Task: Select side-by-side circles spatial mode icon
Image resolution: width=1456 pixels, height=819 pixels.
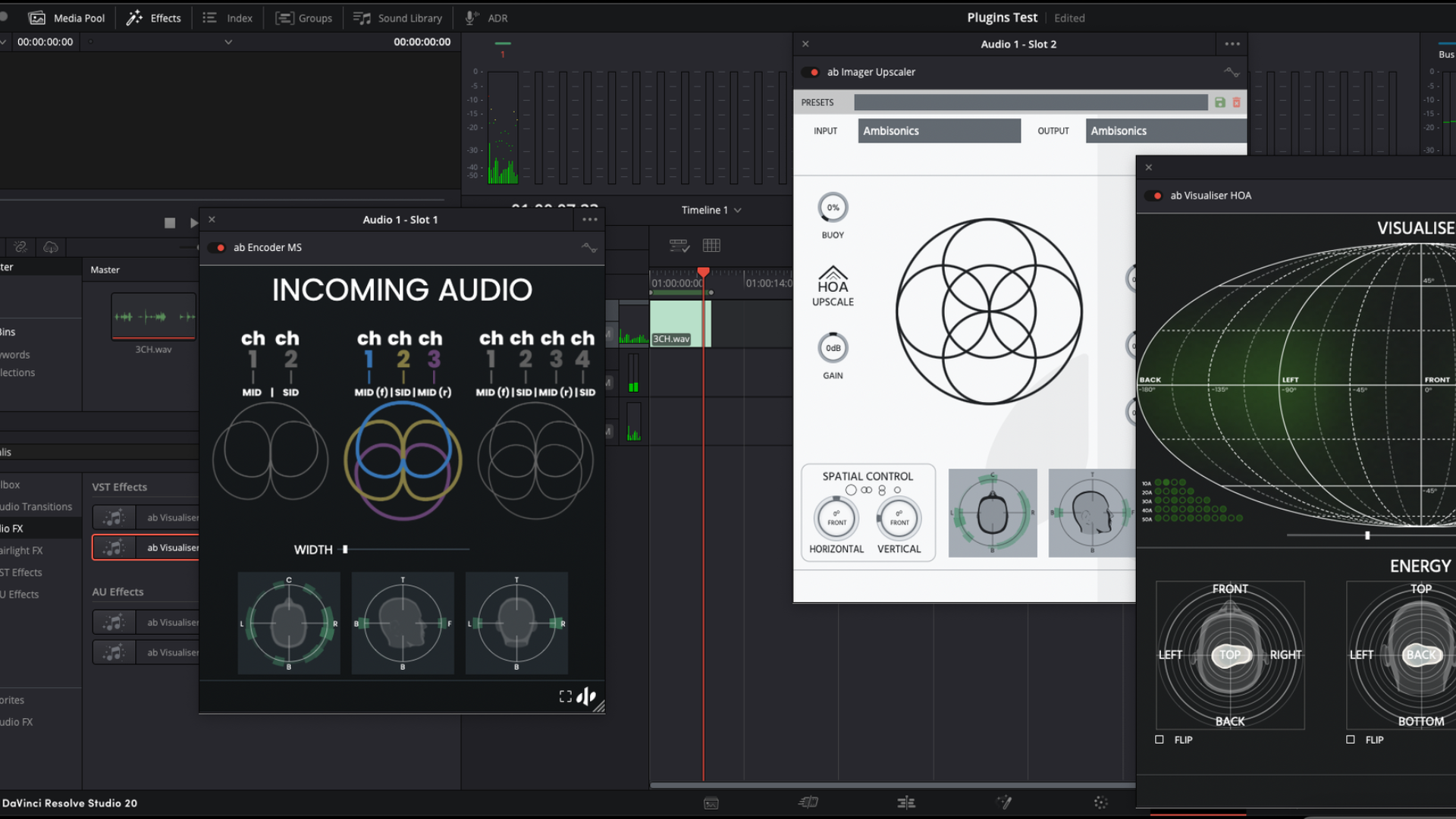Action: (x=866, y=491)
